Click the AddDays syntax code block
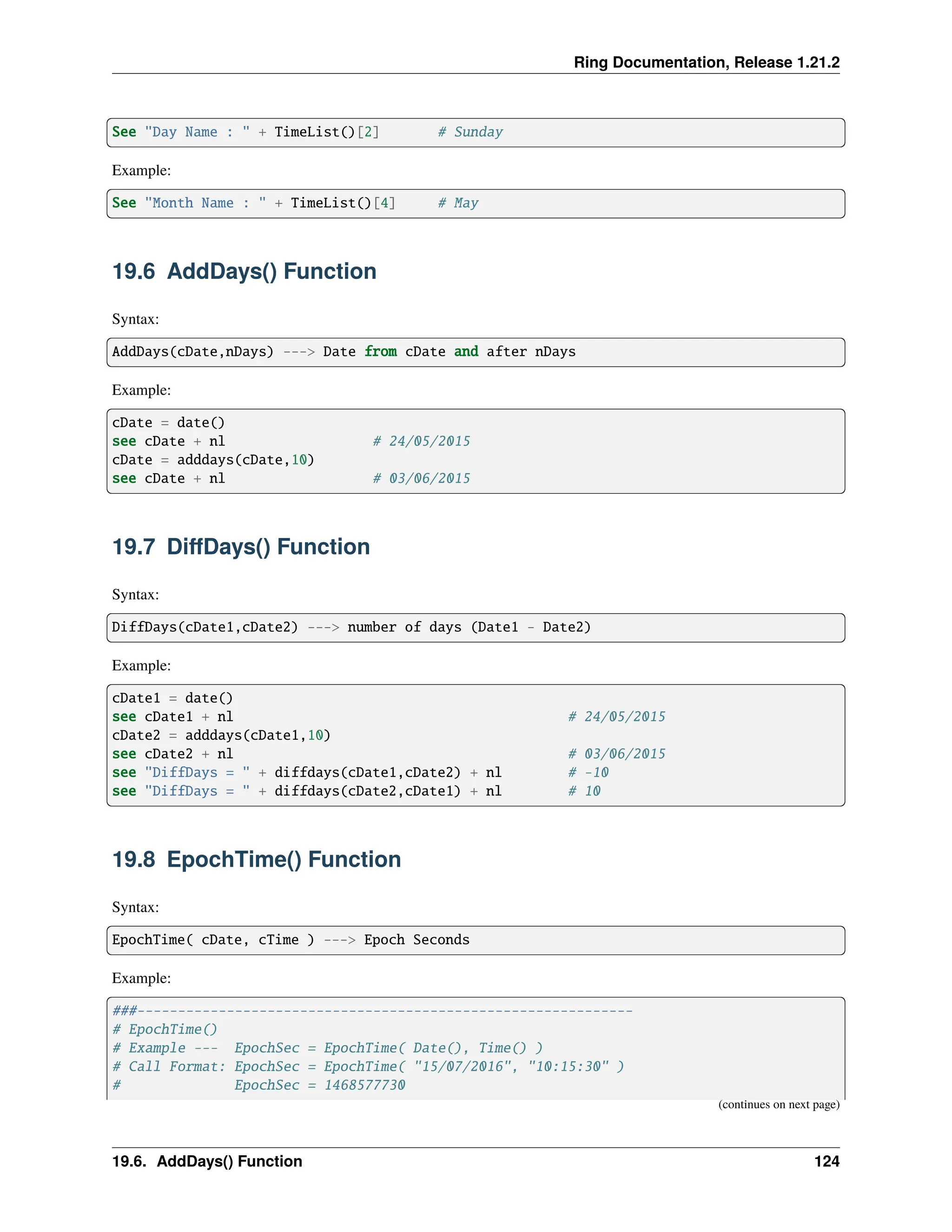Screen dimensions: 952x1232 pos(344,352)
